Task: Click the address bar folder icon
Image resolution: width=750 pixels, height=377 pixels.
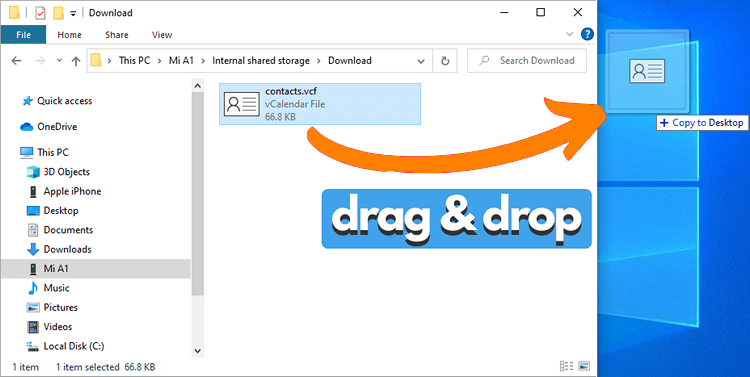Action: (96, 61)
